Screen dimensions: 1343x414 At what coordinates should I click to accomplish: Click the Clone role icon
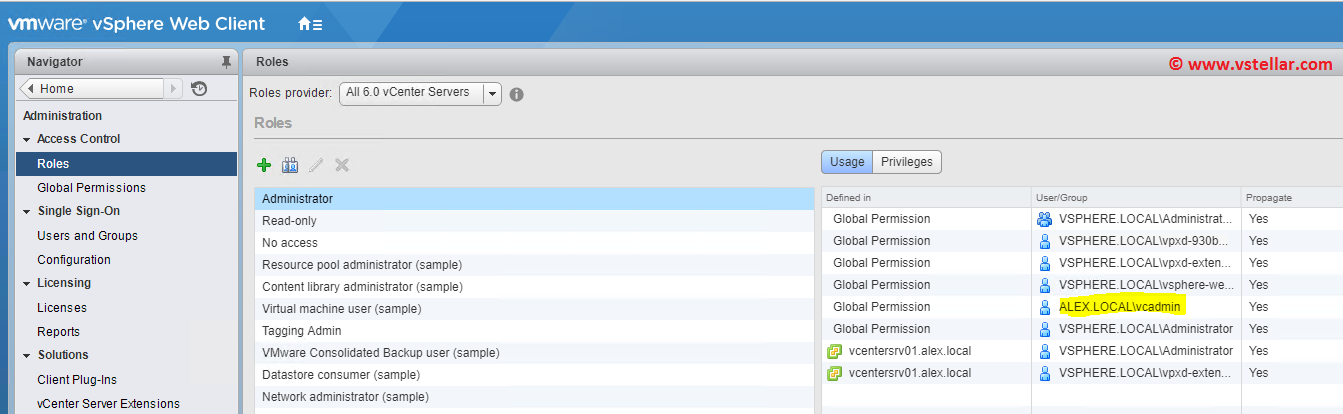click(290, 165)
